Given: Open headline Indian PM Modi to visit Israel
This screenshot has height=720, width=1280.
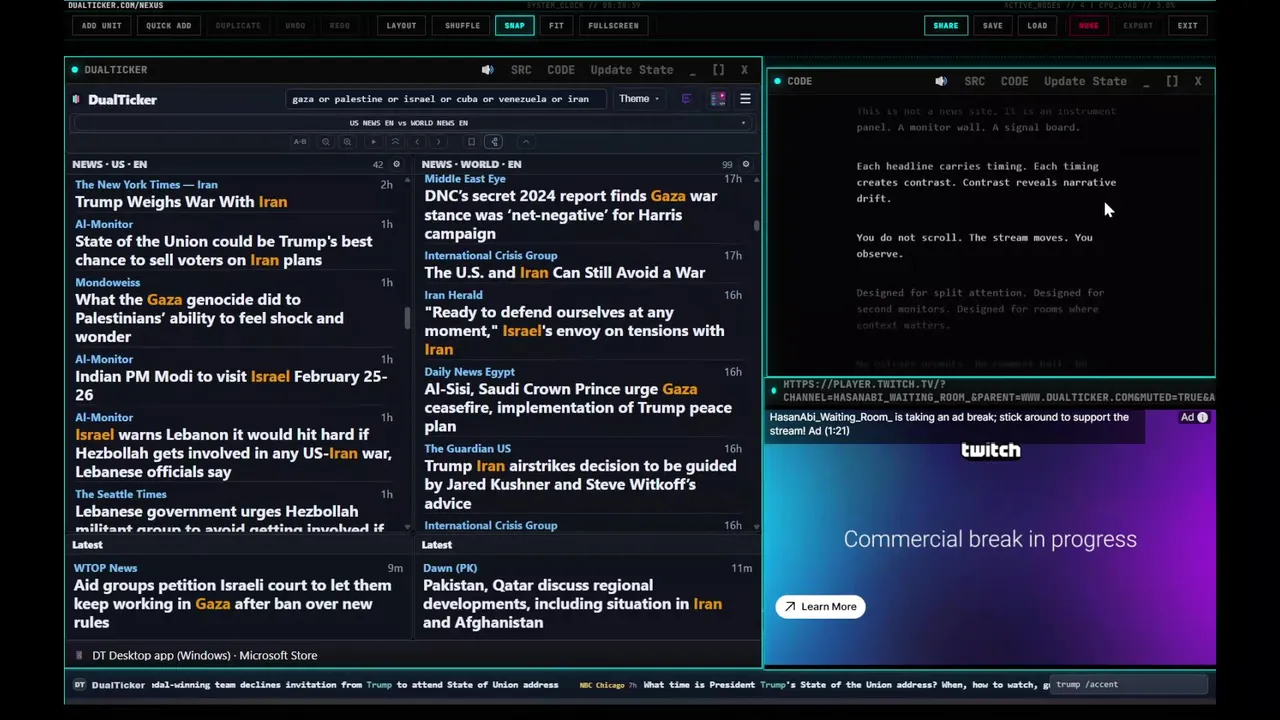Looking at the screenshot, I should click(231, 386).
